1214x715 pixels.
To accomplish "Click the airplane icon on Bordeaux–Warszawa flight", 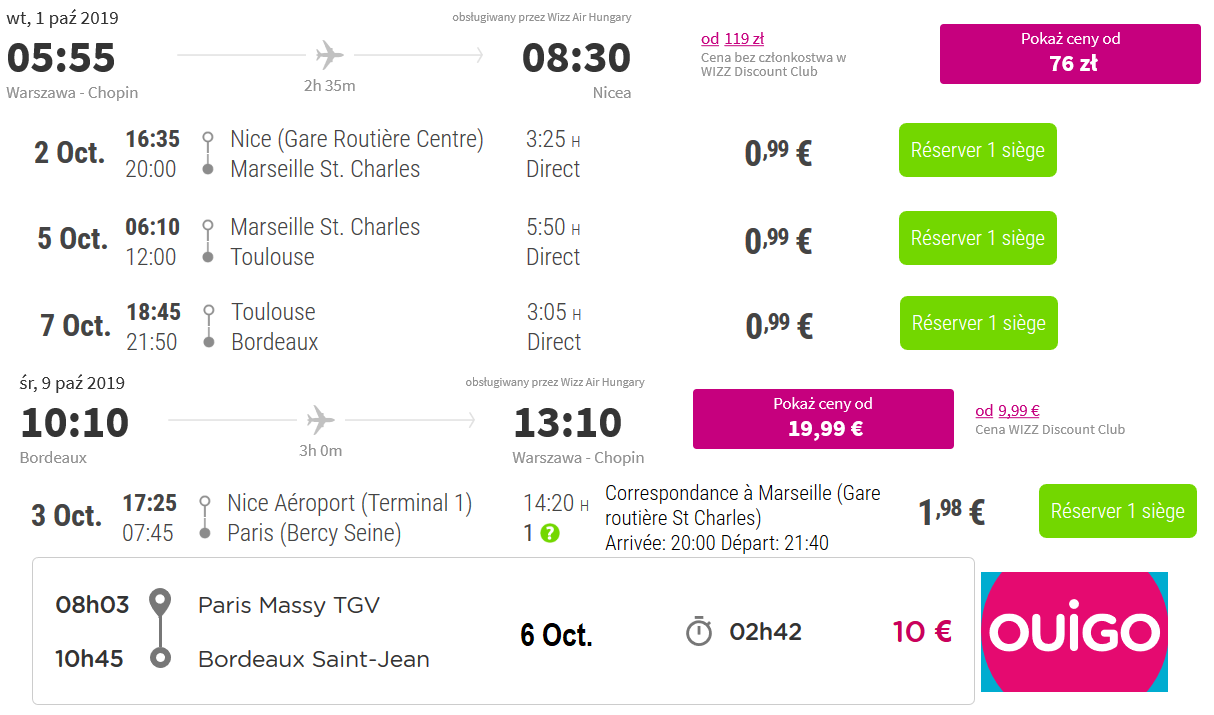I will pos(320,418).
